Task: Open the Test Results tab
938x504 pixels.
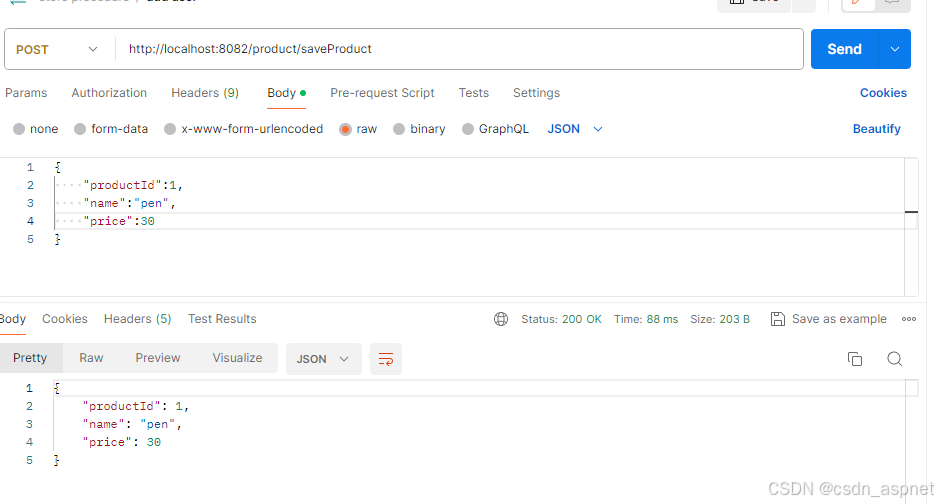Action: [x=222, y=319]
